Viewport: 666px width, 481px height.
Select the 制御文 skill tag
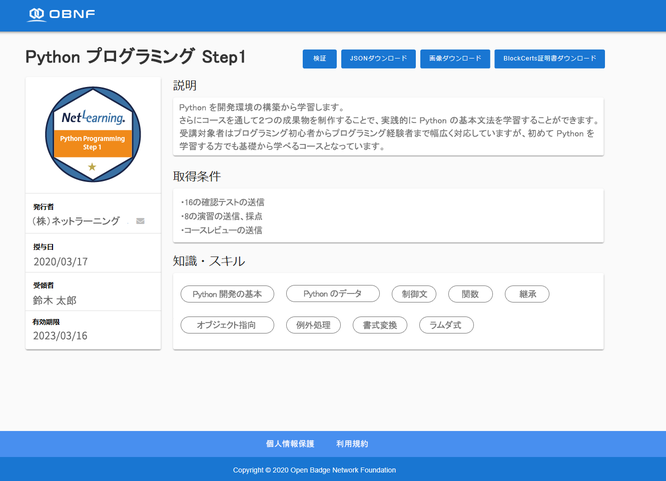click(x=414, y=294)
